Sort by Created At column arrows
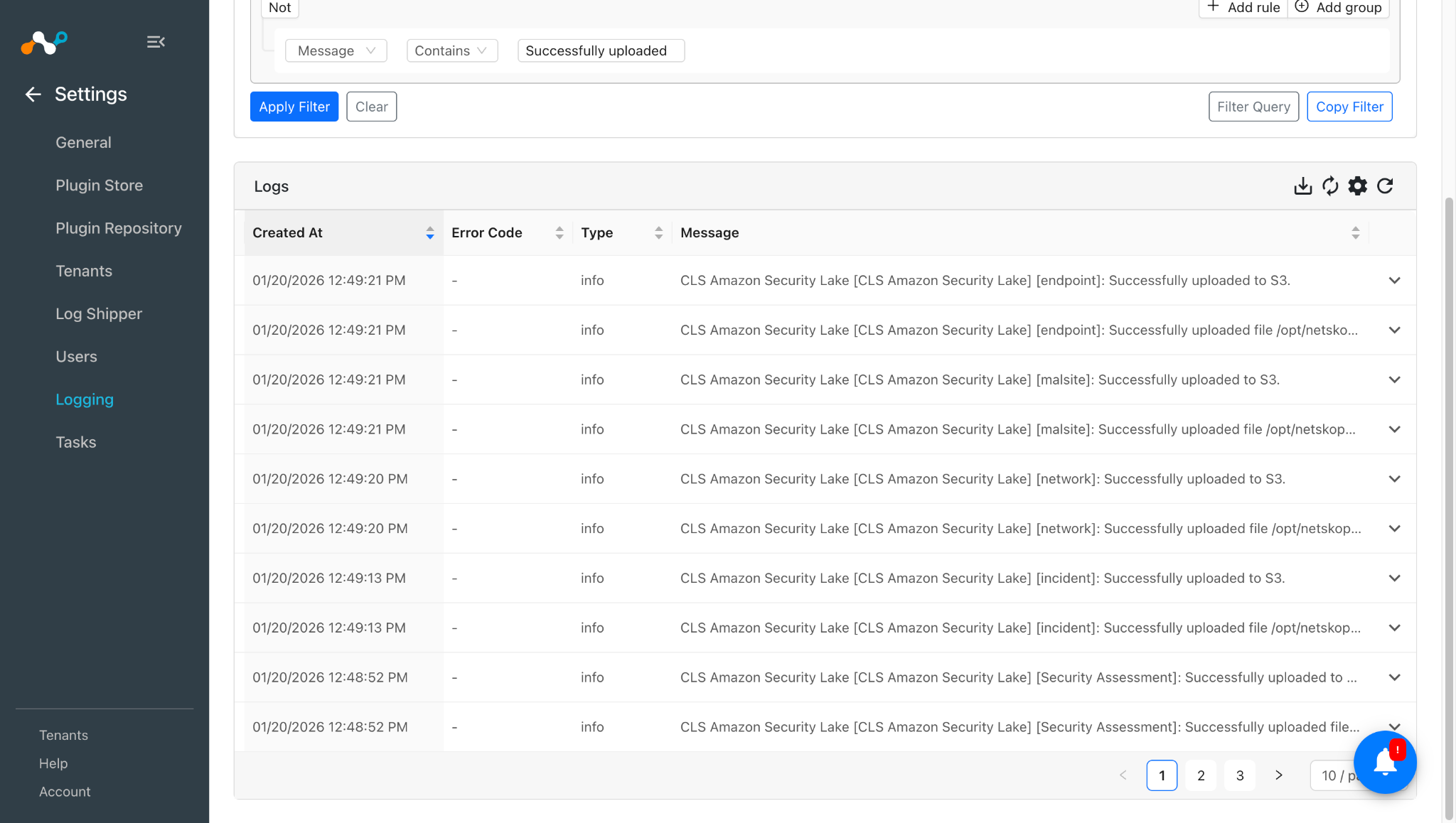 pos(430,233)
